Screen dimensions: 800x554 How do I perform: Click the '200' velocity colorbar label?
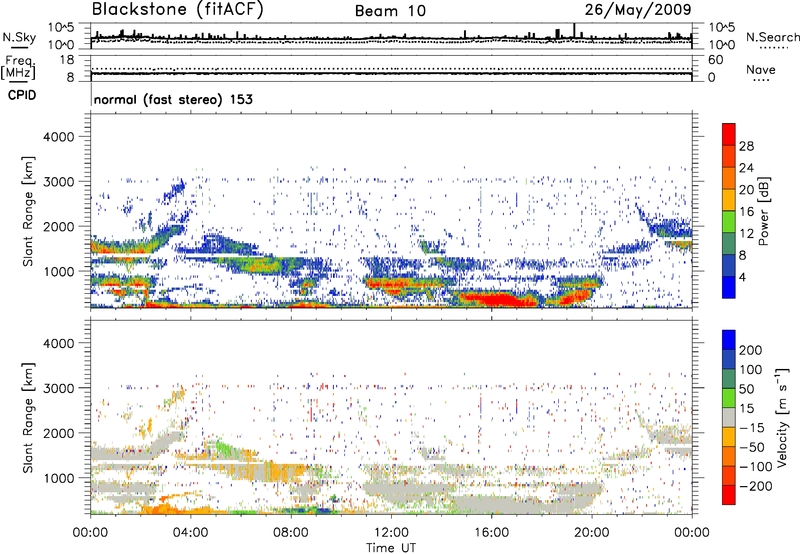(x=751, y=350)
